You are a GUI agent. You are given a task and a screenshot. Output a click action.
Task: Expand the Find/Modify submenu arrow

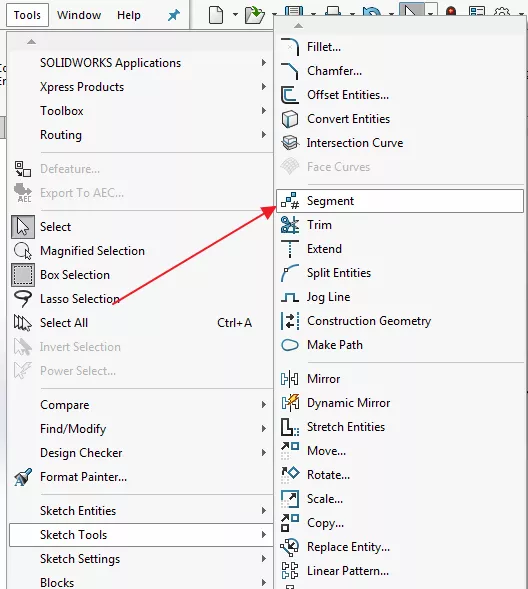[264, 429]
